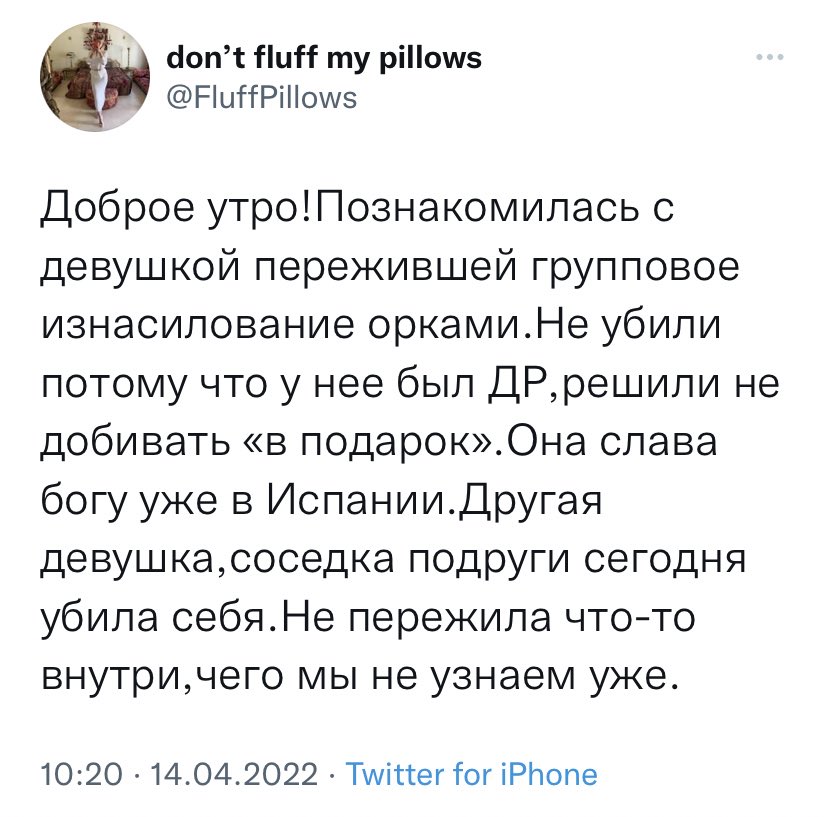
Task: Select the word "узнаем" in the last line
Action: (x=503, y=677)
